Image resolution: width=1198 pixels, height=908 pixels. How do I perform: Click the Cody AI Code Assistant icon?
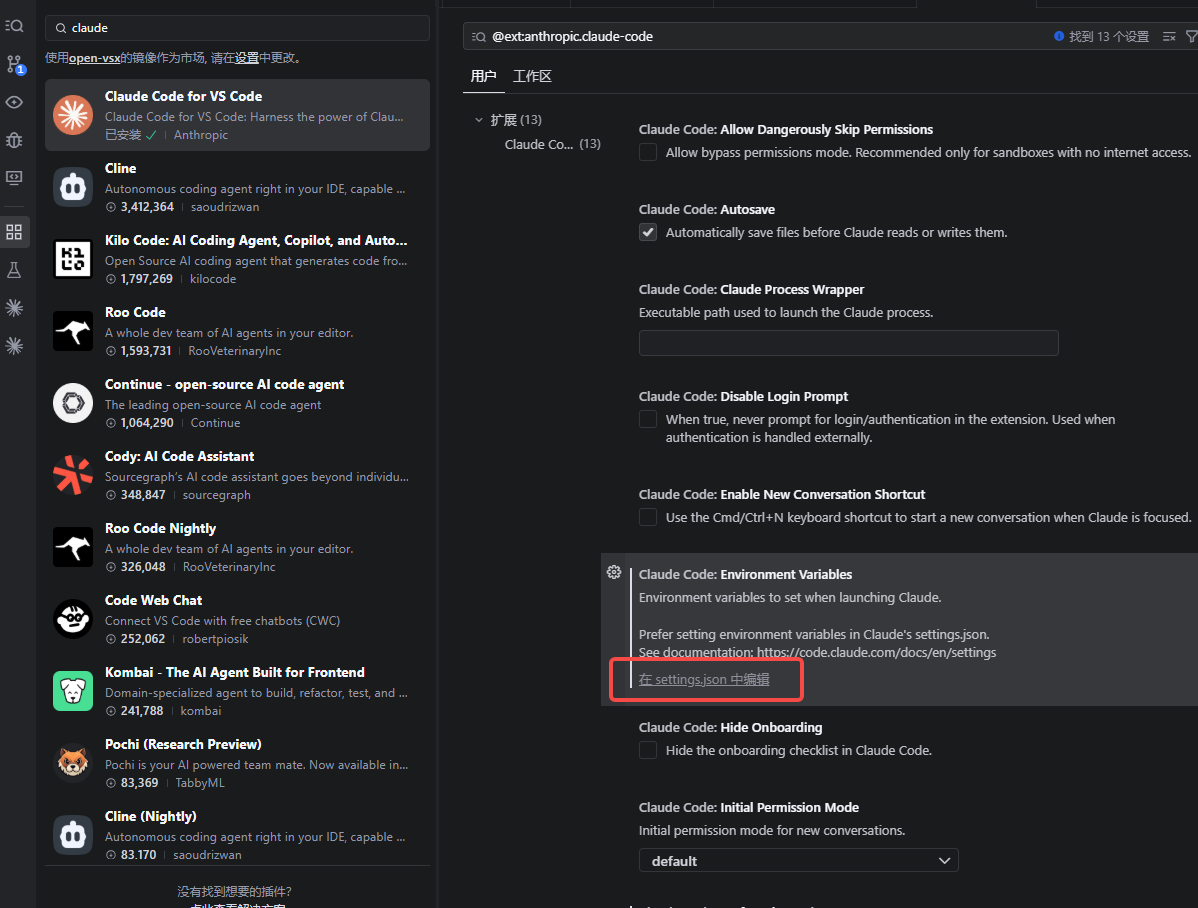coord(73,475)
